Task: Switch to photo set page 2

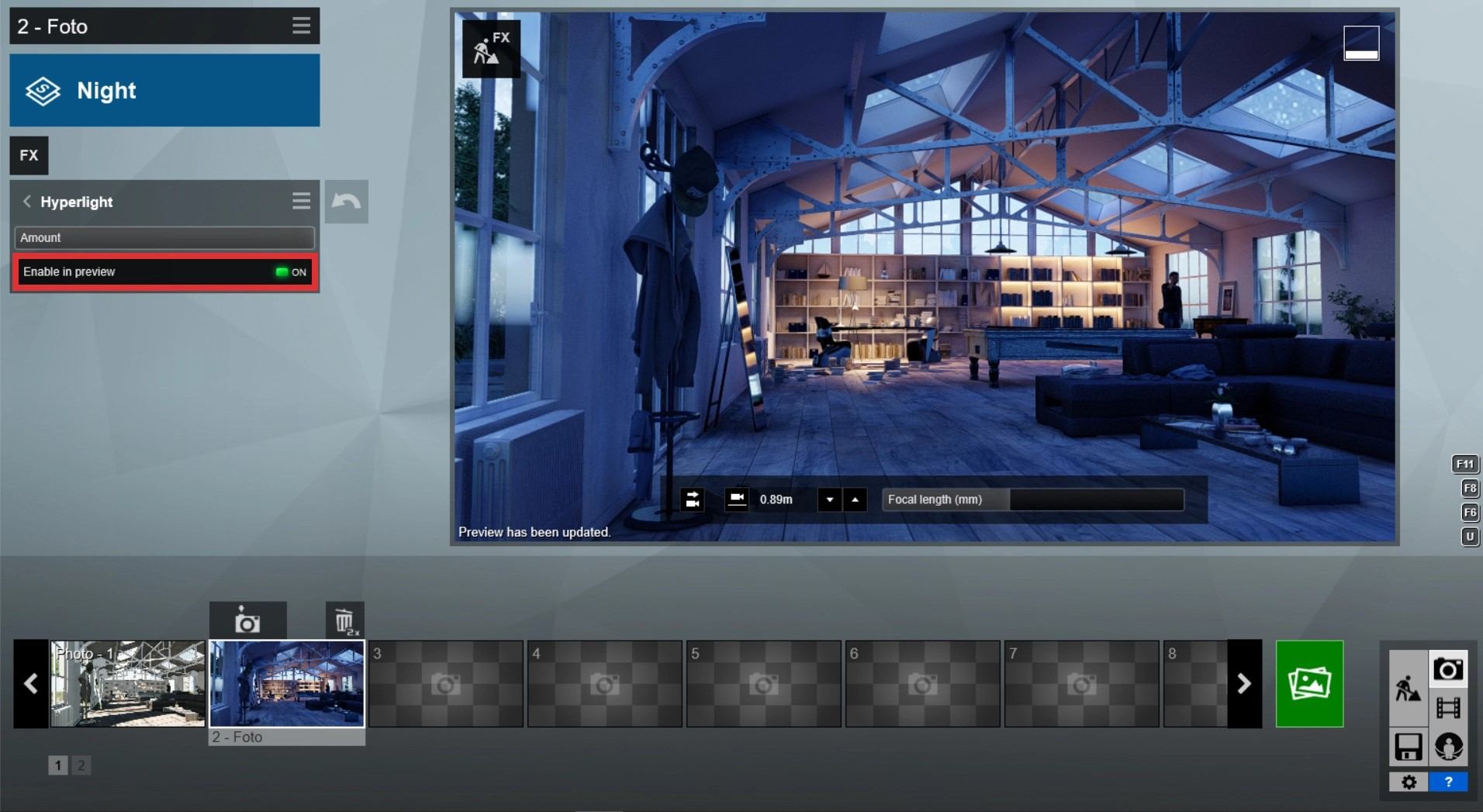Action: point(81,765)
